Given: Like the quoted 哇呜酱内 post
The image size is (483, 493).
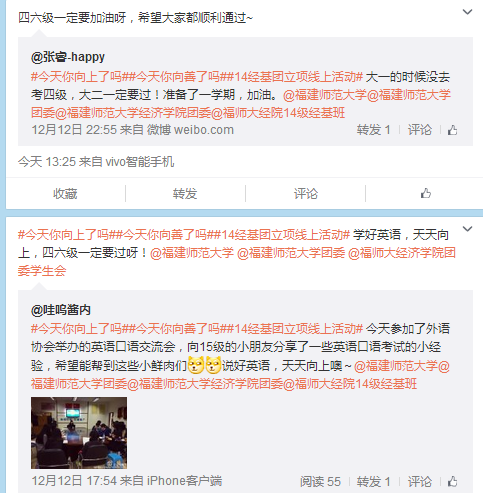Looking at the screenshot, I should click(452, 481).
